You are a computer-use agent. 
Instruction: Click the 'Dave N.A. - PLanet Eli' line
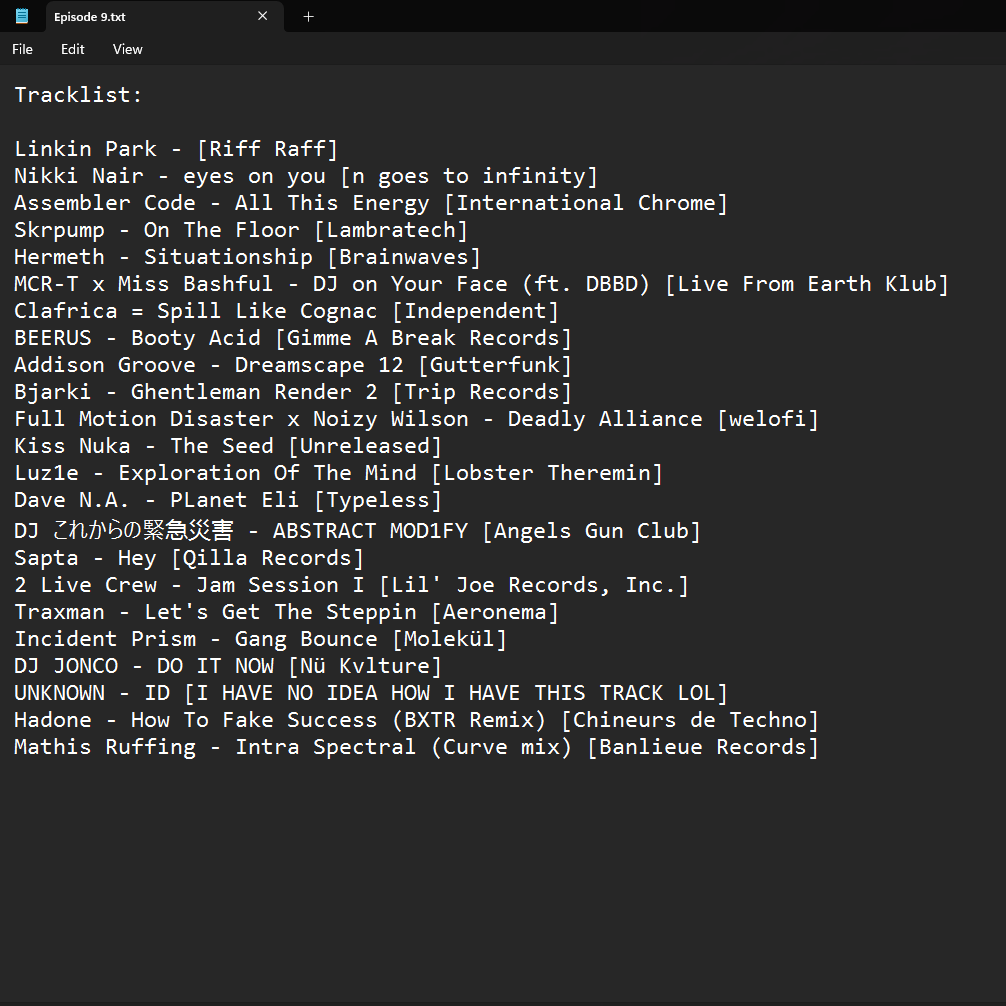point(228,500)
